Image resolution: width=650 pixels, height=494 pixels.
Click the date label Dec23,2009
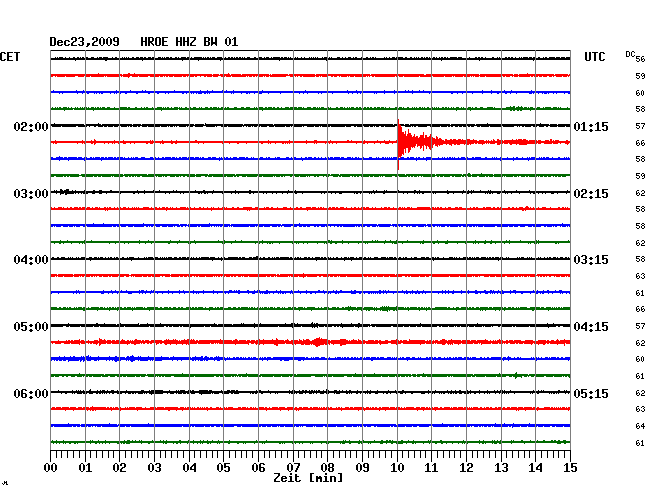pos(84,42)
